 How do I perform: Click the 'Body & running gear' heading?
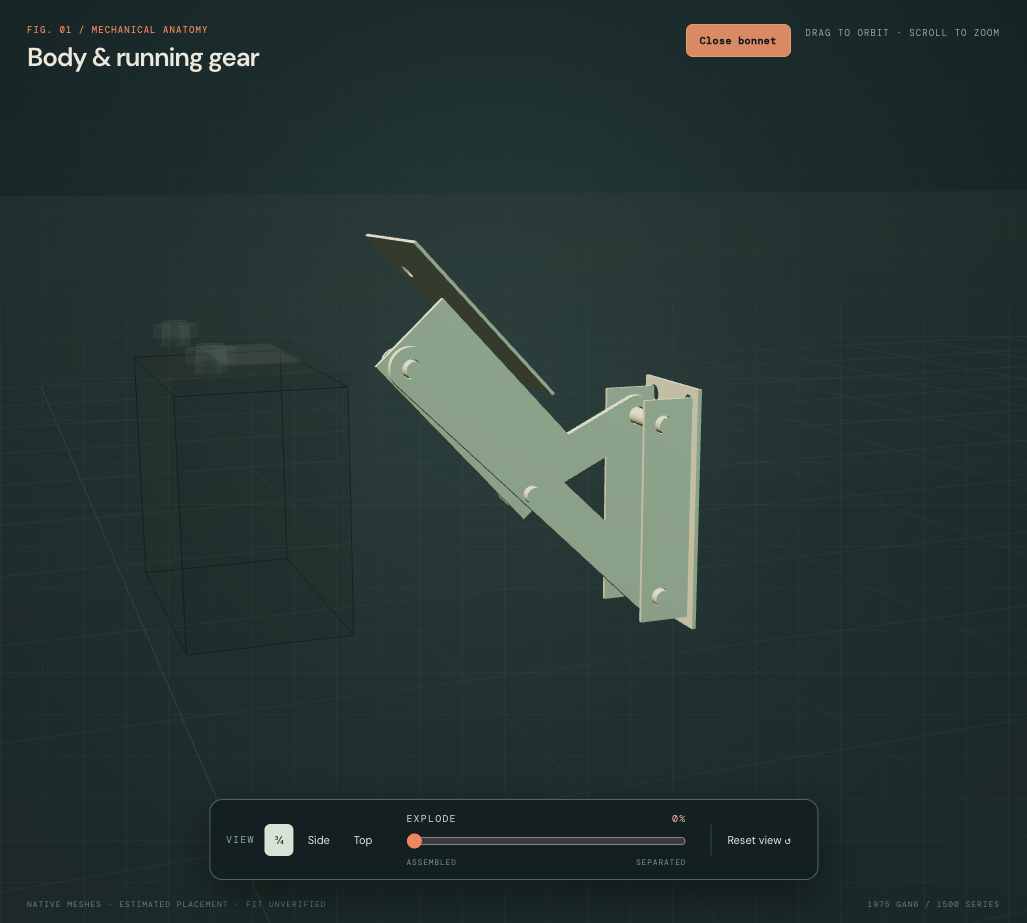143,58
